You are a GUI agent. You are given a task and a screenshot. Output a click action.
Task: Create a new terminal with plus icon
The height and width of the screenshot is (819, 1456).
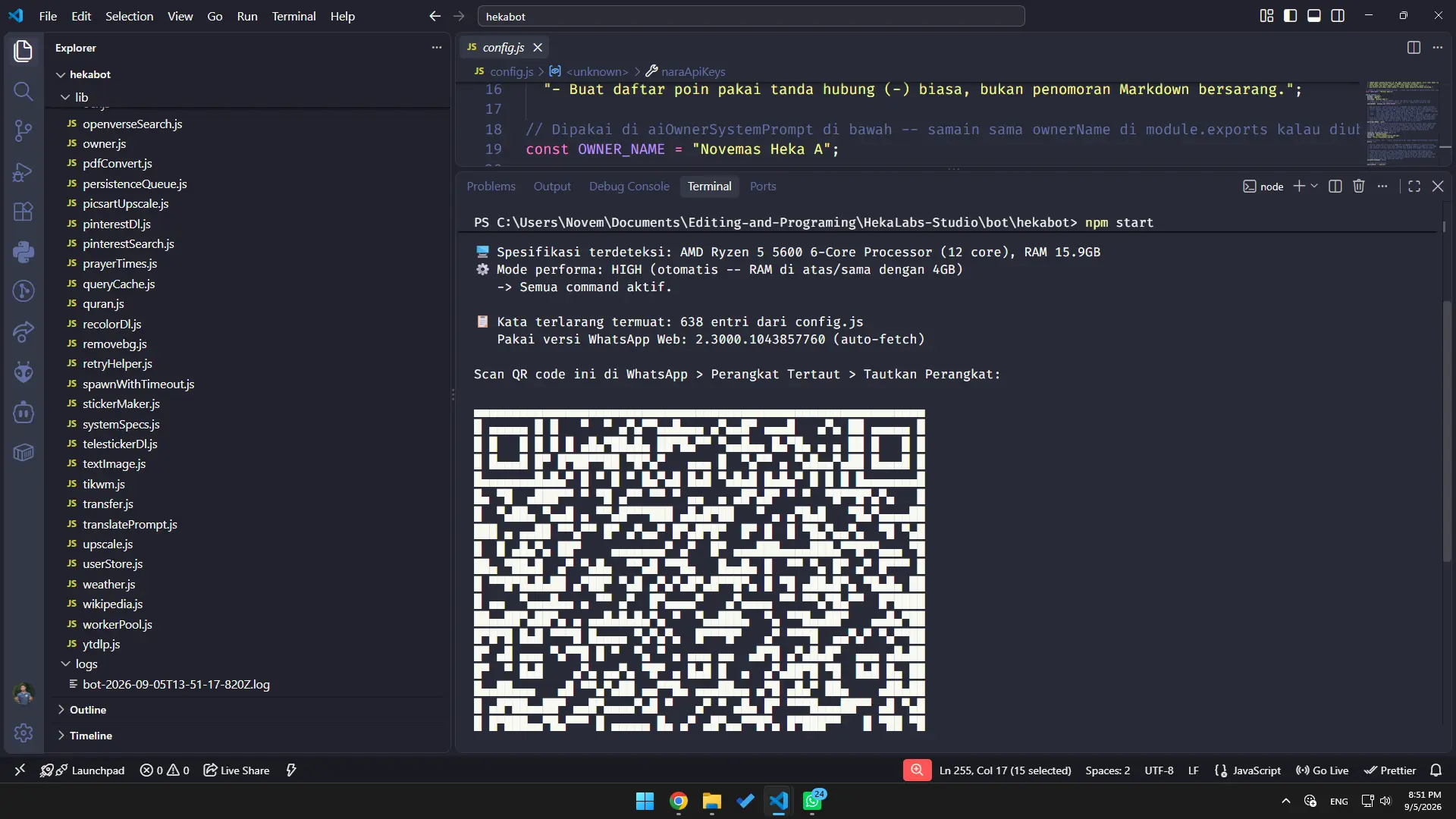point(1299,186)
